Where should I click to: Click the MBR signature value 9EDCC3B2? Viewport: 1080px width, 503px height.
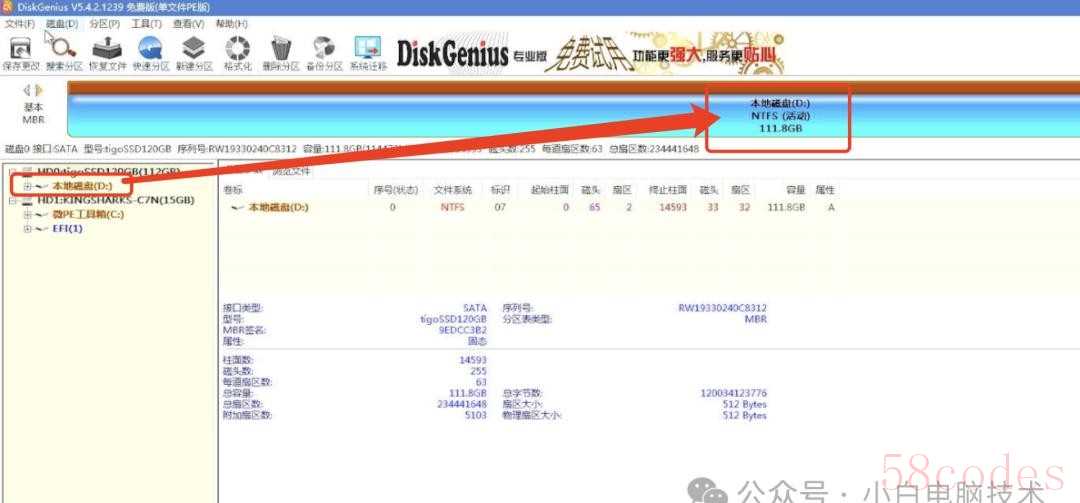point(463,330)
